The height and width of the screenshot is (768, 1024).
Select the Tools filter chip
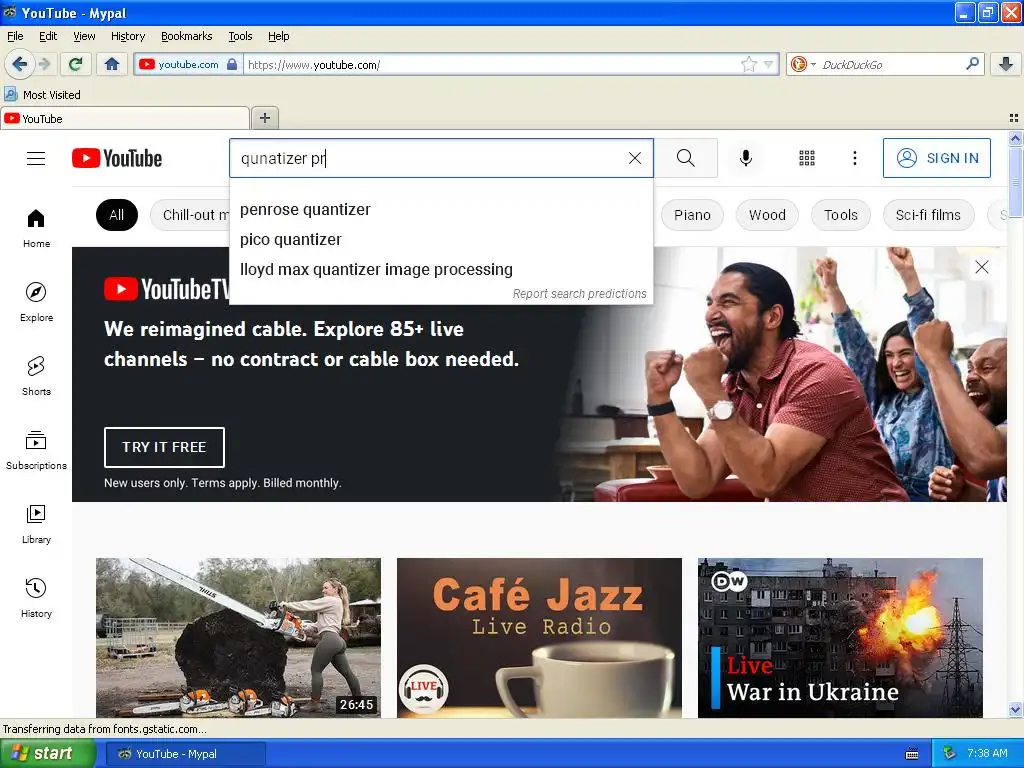840,215
